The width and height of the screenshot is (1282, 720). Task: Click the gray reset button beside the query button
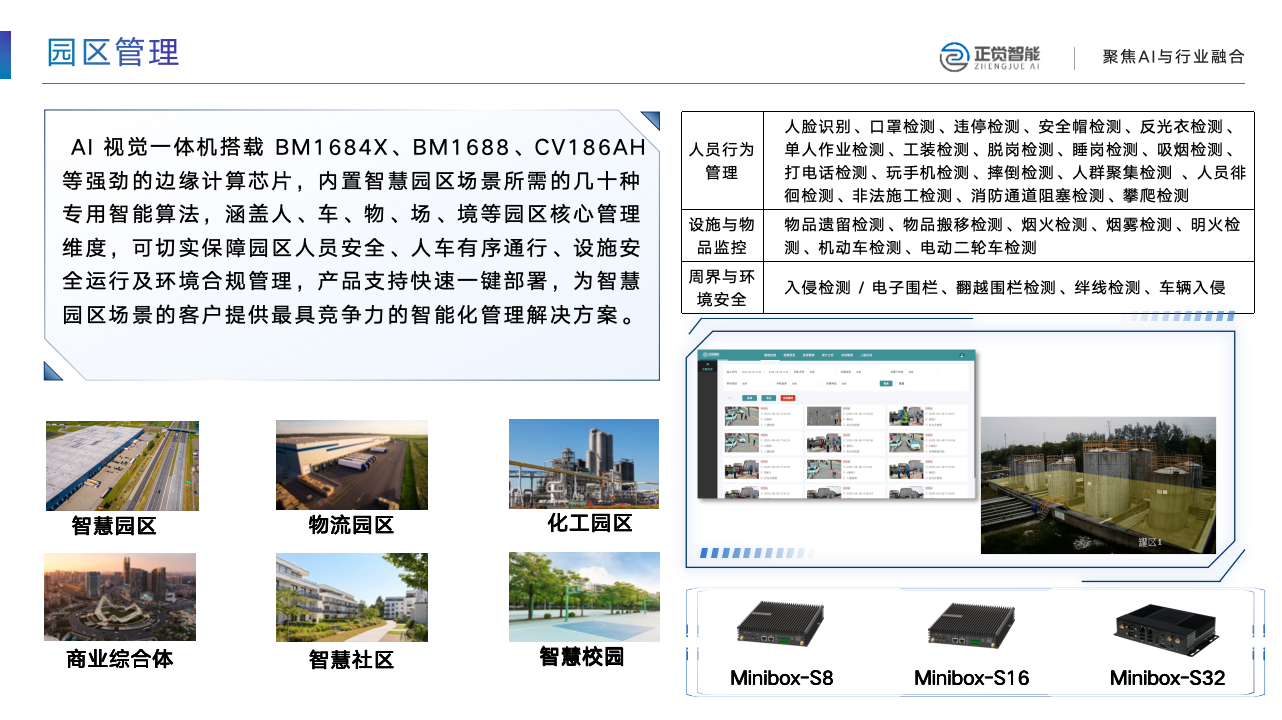[901, 383]
